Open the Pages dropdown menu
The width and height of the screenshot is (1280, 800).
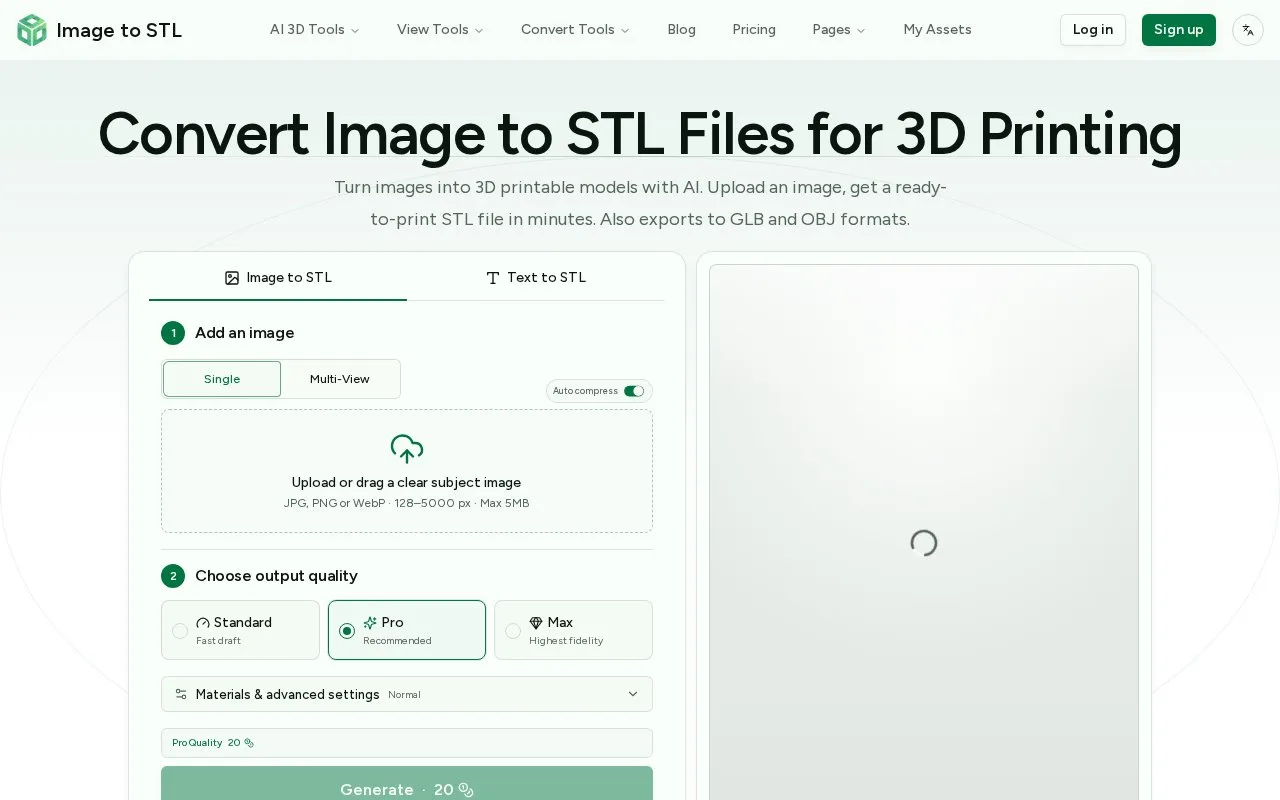click(839, 30)
